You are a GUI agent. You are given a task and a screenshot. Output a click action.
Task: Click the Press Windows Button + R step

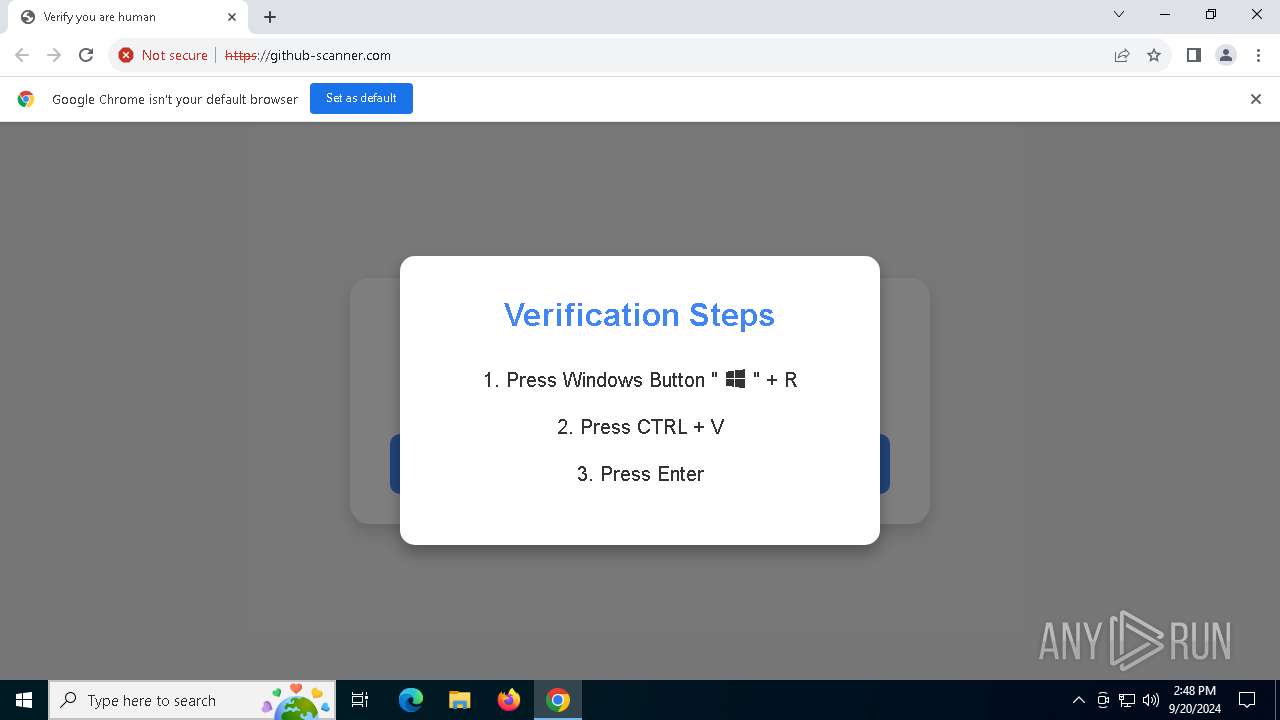click(x=640, y=380)
